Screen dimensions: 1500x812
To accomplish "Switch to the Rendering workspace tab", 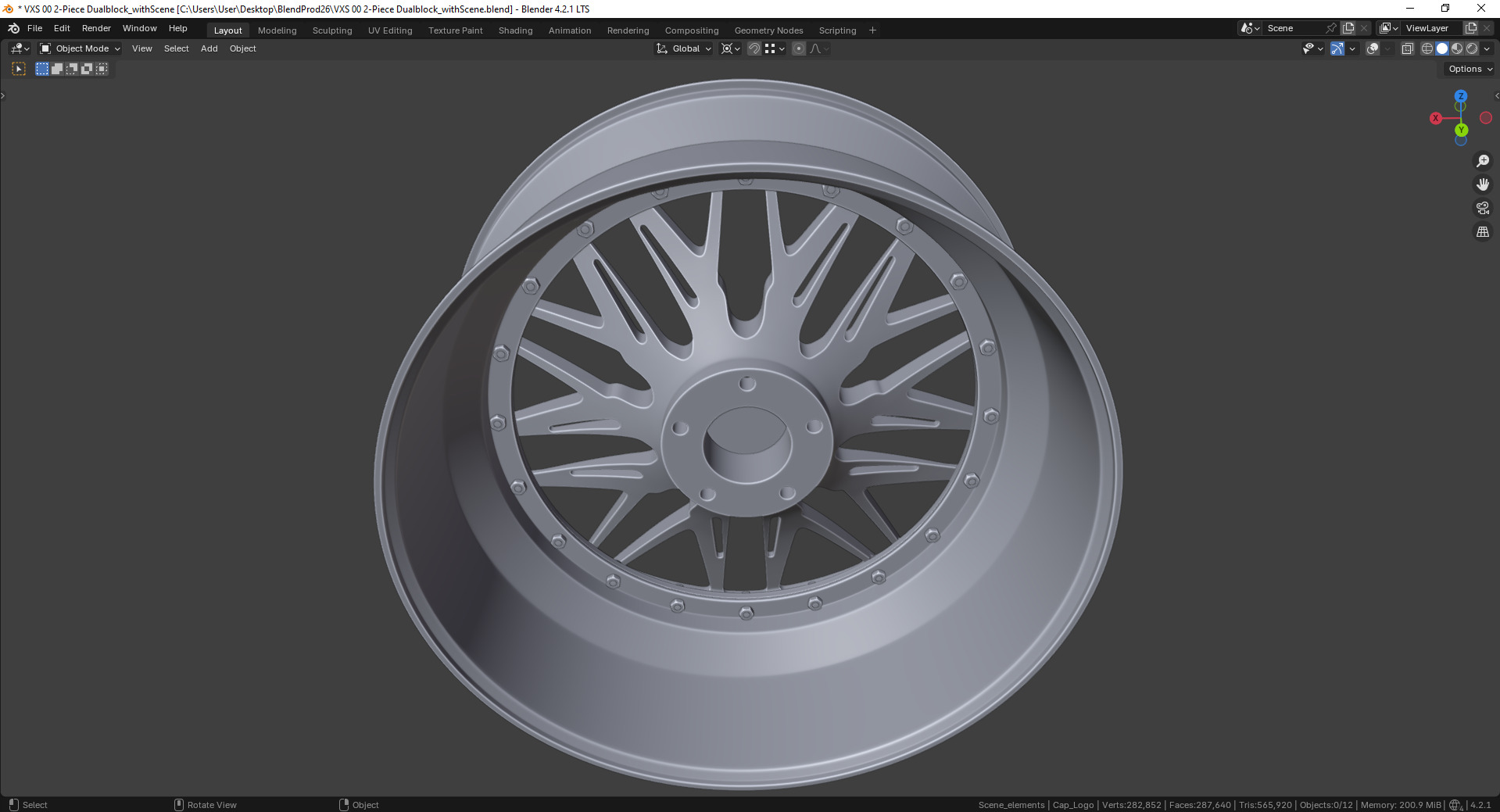I will 628,30.
